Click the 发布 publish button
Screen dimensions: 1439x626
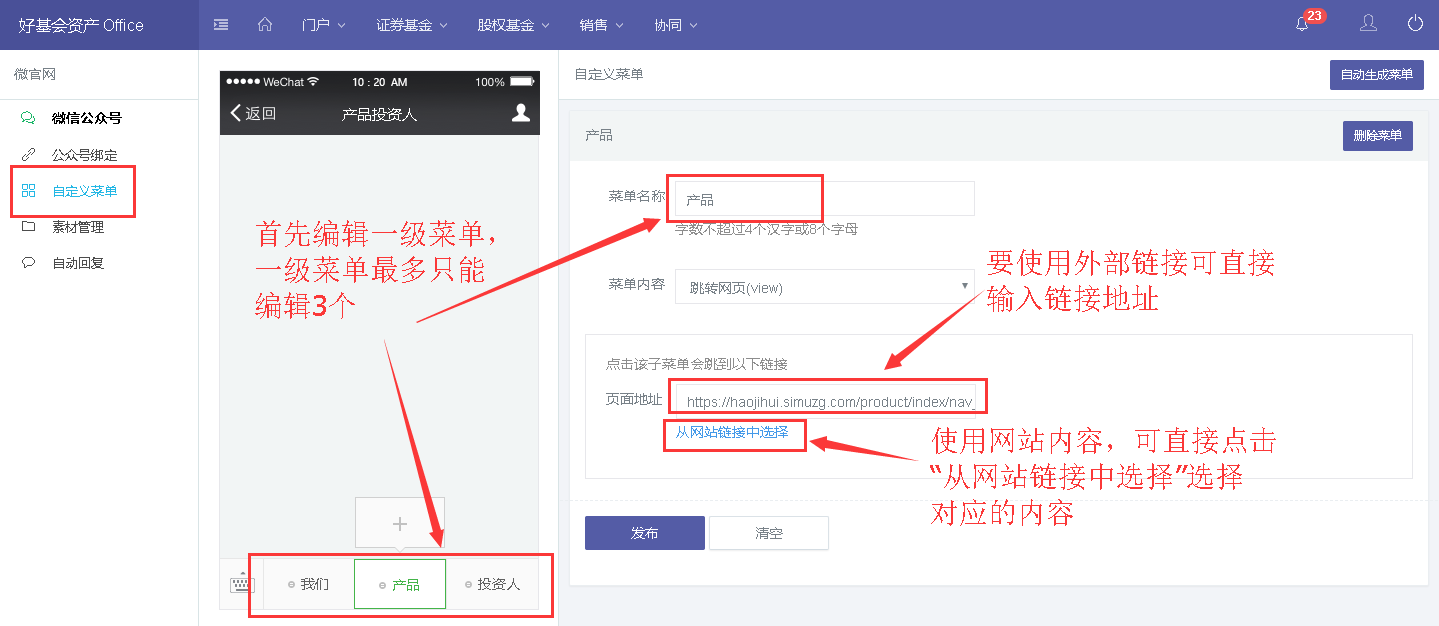[x=644, y=532]
